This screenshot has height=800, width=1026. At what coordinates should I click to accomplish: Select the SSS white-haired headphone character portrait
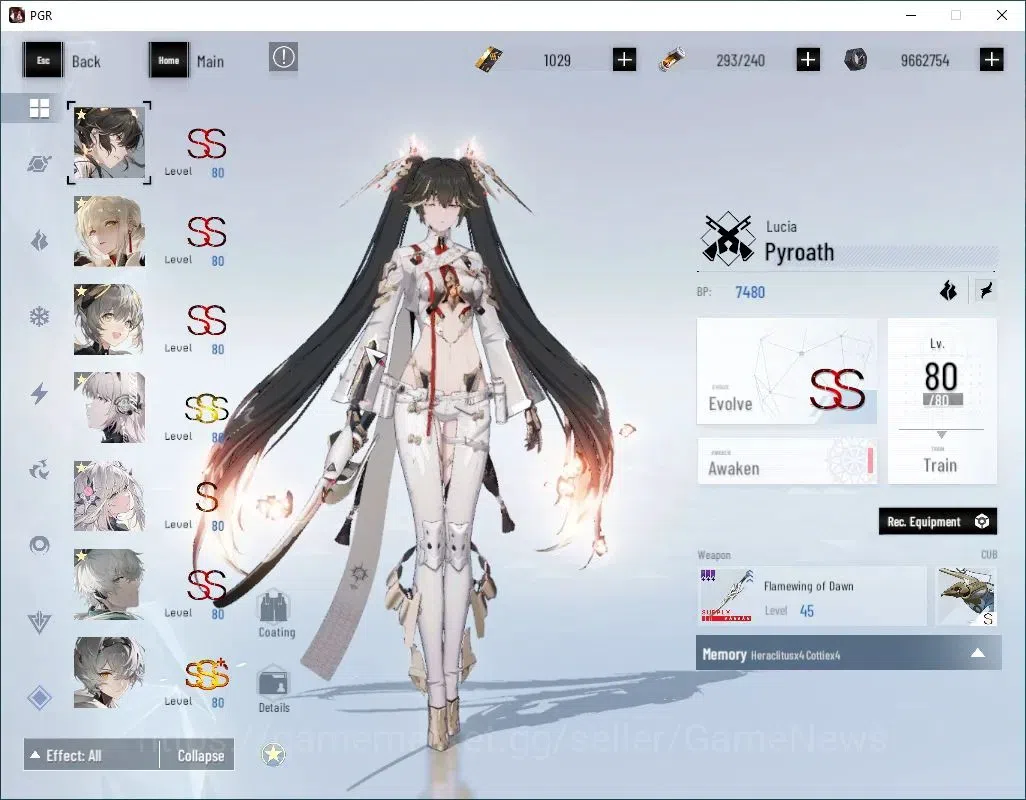point(109,408)
